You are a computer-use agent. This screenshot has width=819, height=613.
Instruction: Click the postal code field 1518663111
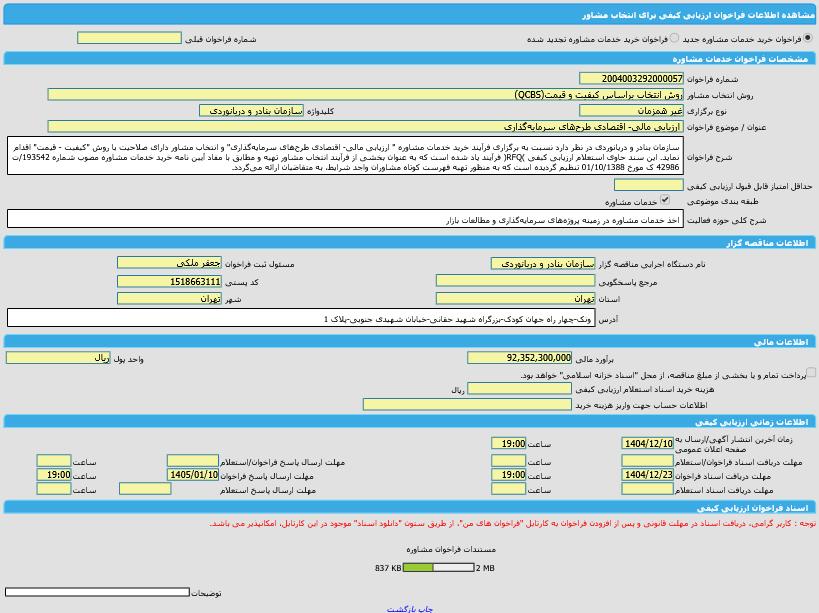169,281
